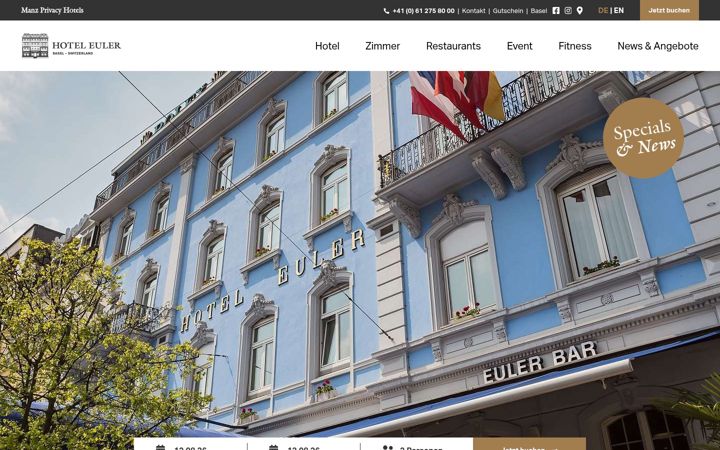Switch site language to DE
This screenshot has height=450, width=720.
[x=603, y=11]
